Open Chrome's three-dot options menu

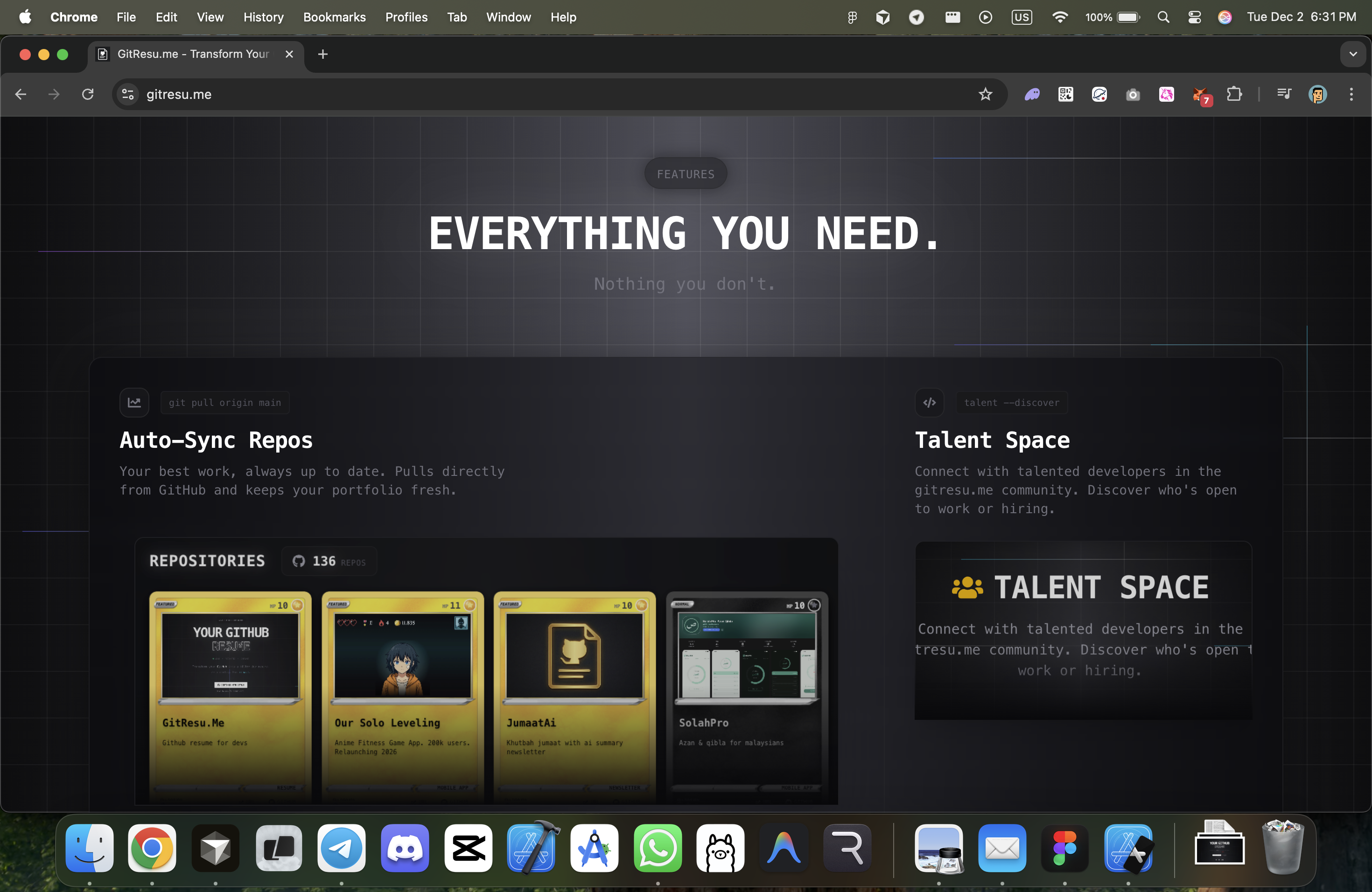tap(1351, 95)
